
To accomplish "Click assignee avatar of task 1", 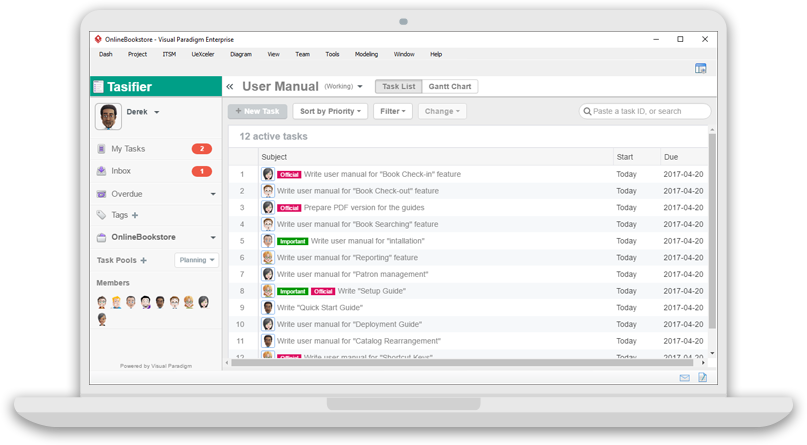I will tap(268, 174).
